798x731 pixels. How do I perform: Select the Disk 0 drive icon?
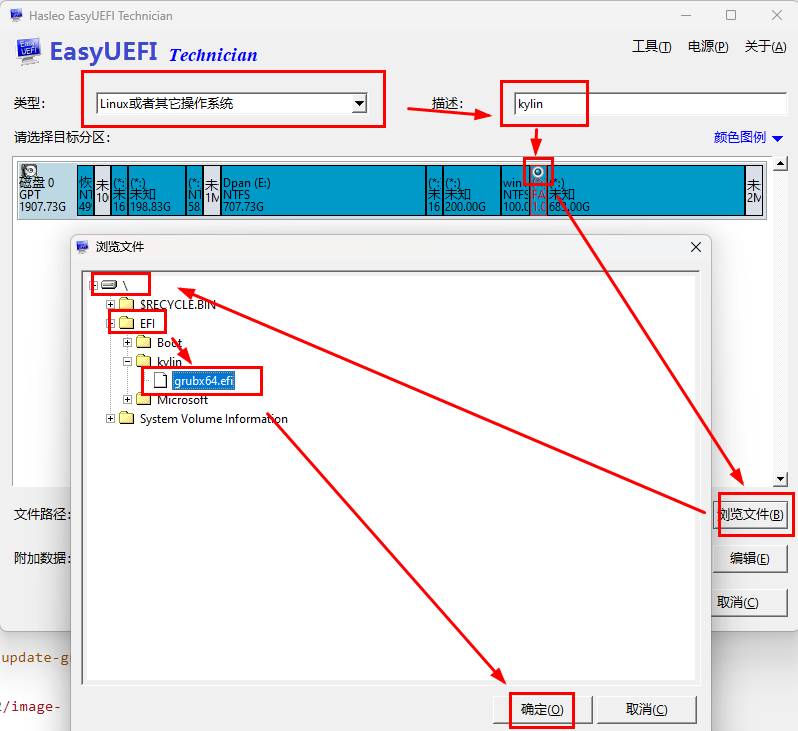[x=29, y=173]
